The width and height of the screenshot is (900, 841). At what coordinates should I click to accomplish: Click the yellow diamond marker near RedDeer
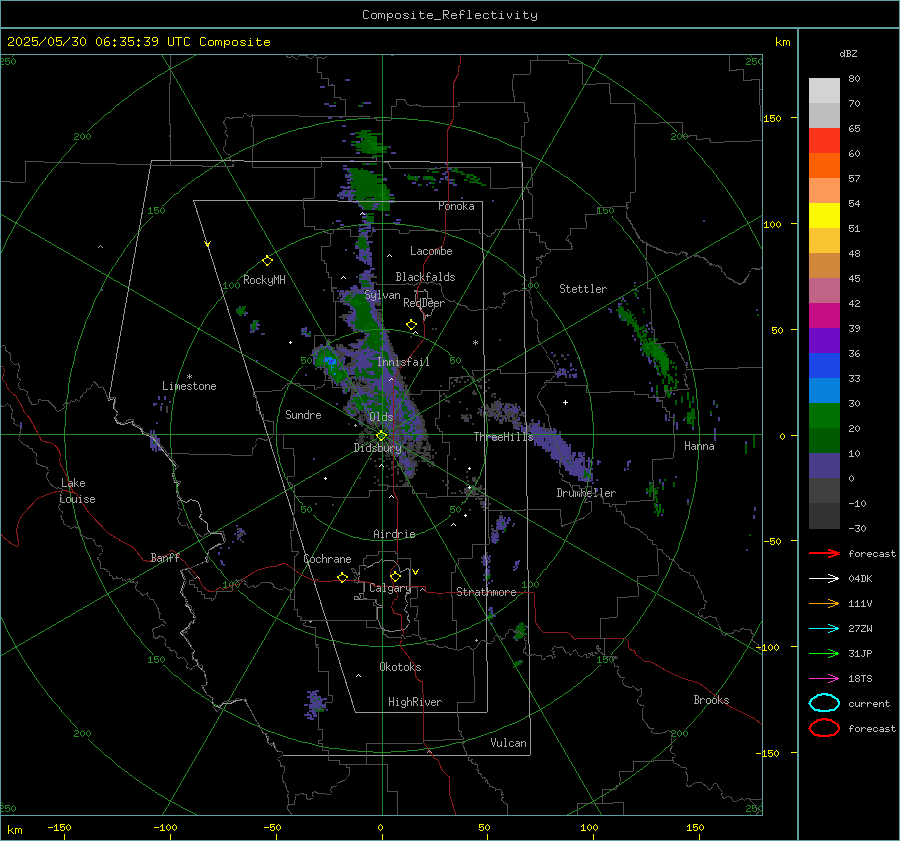(411, 325)
